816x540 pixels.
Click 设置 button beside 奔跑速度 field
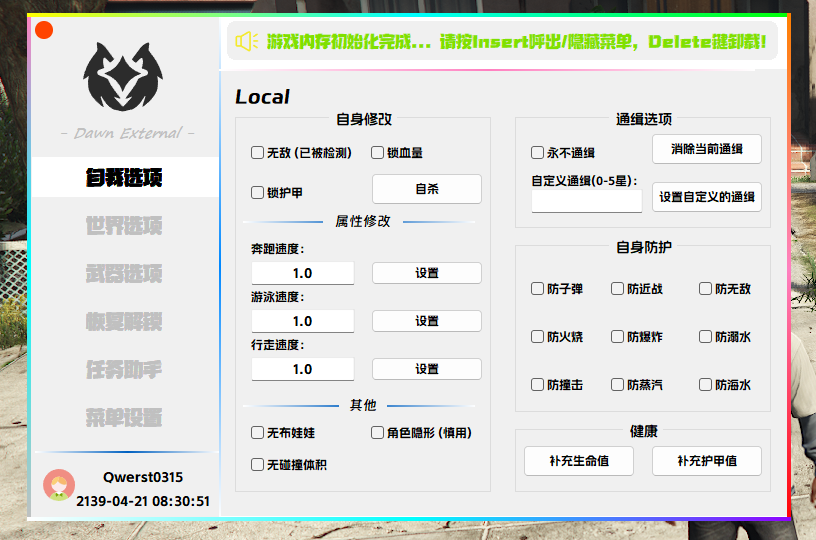coord(427,273)
